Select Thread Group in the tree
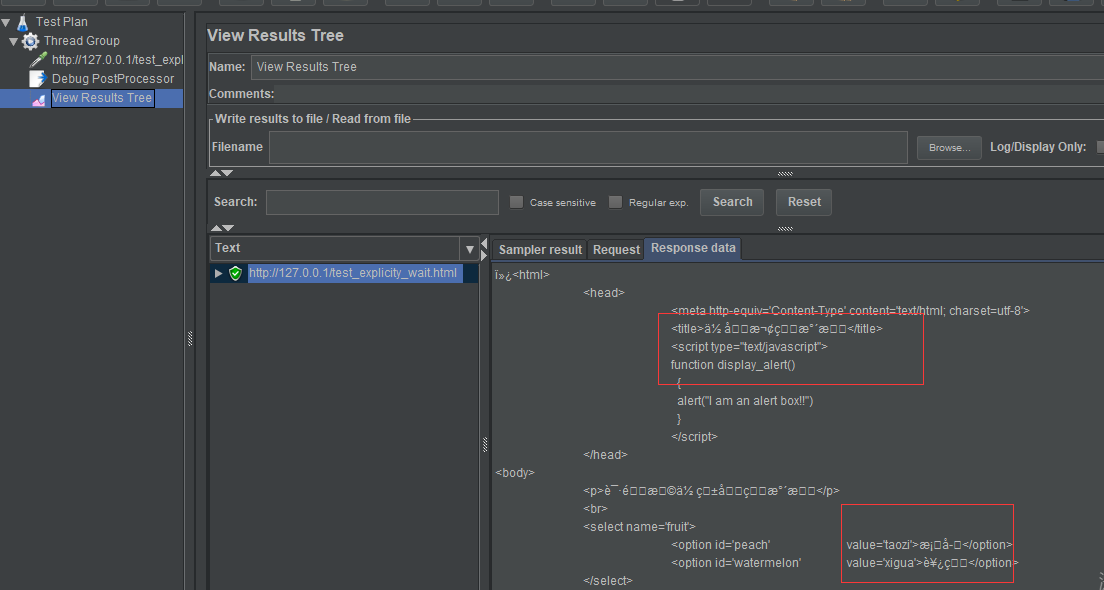1104x590 pixels. click(82, 41)
